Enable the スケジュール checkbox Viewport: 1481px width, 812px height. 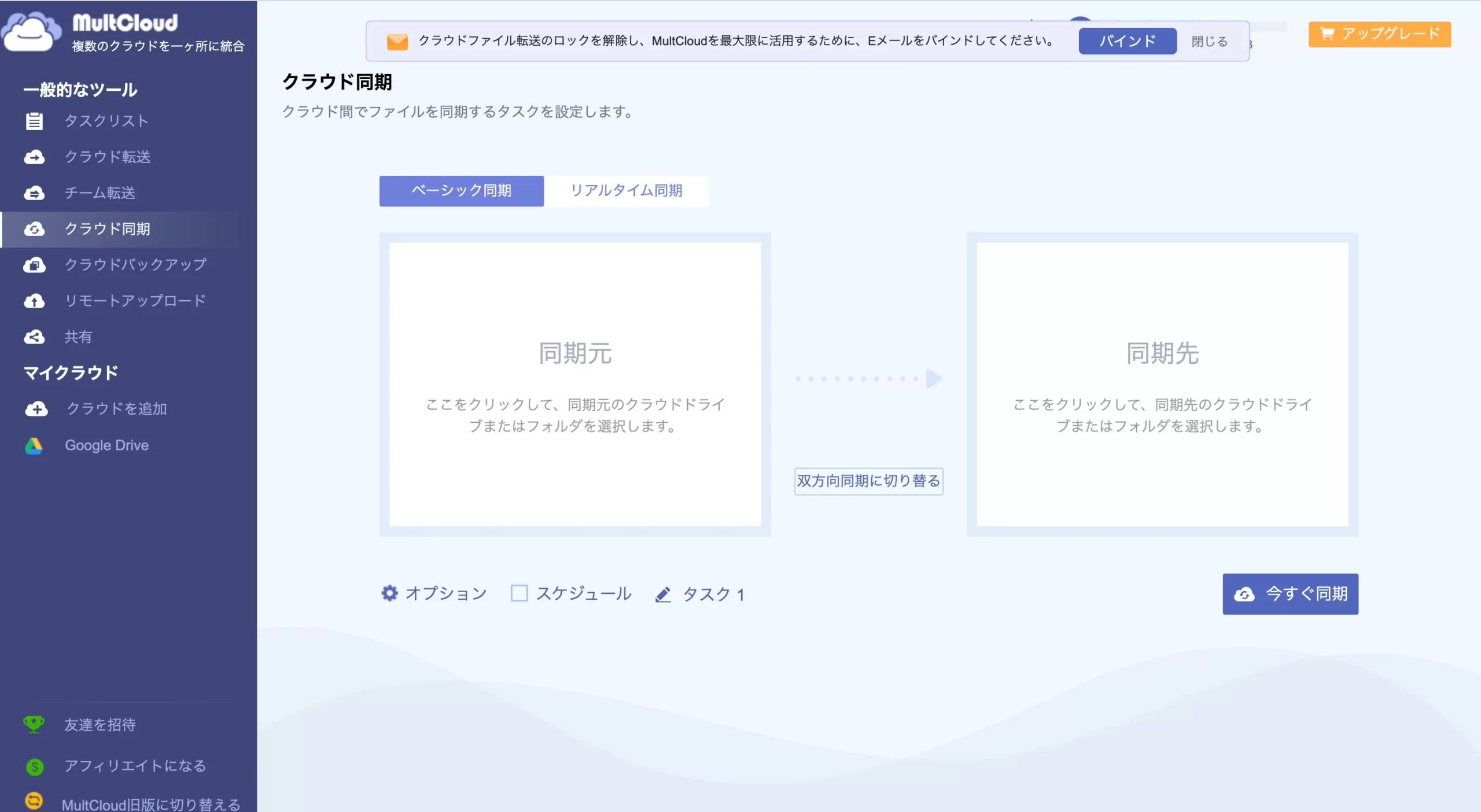pyautogui.click(x=519, y=593)
